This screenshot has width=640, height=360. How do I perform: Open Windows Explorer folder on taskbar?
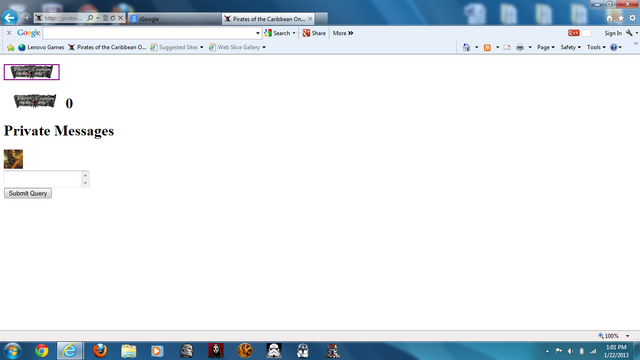click(129, 351)
